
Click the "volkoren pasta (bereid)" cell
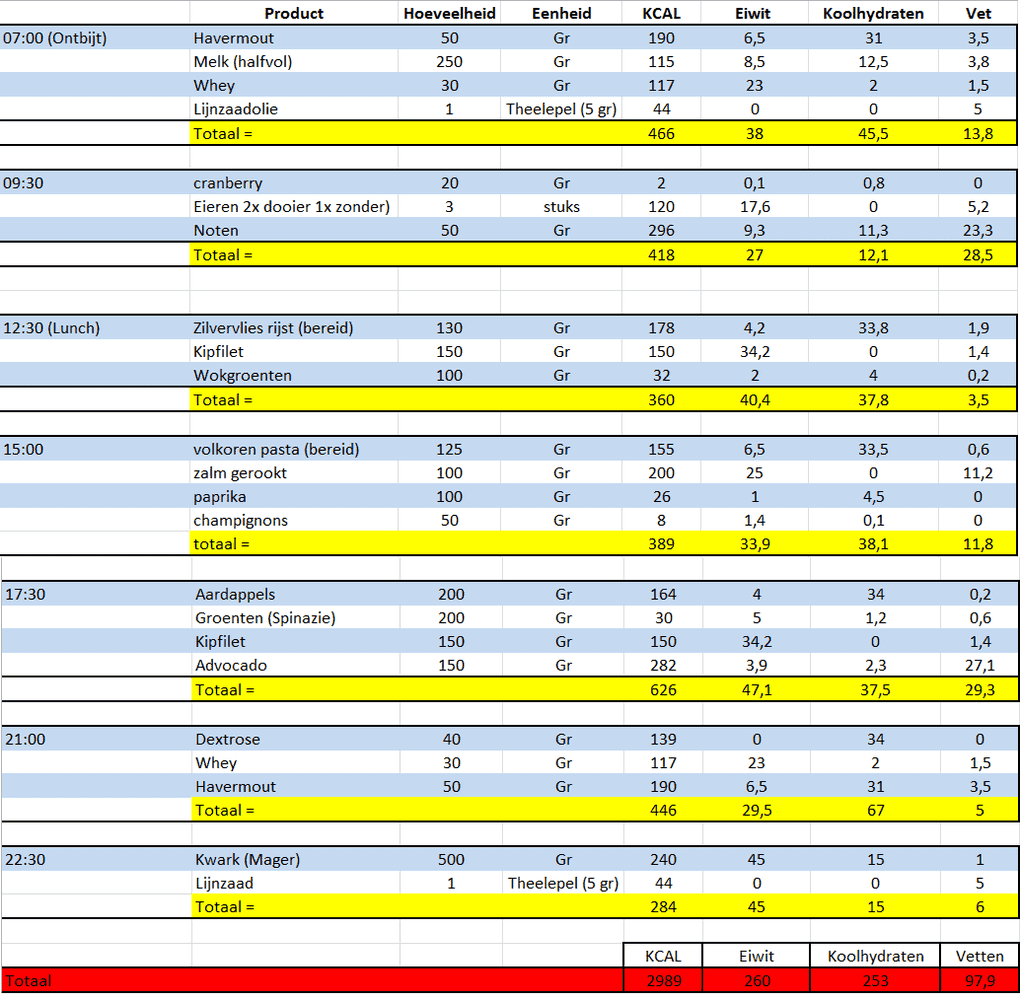click(276, 449)
